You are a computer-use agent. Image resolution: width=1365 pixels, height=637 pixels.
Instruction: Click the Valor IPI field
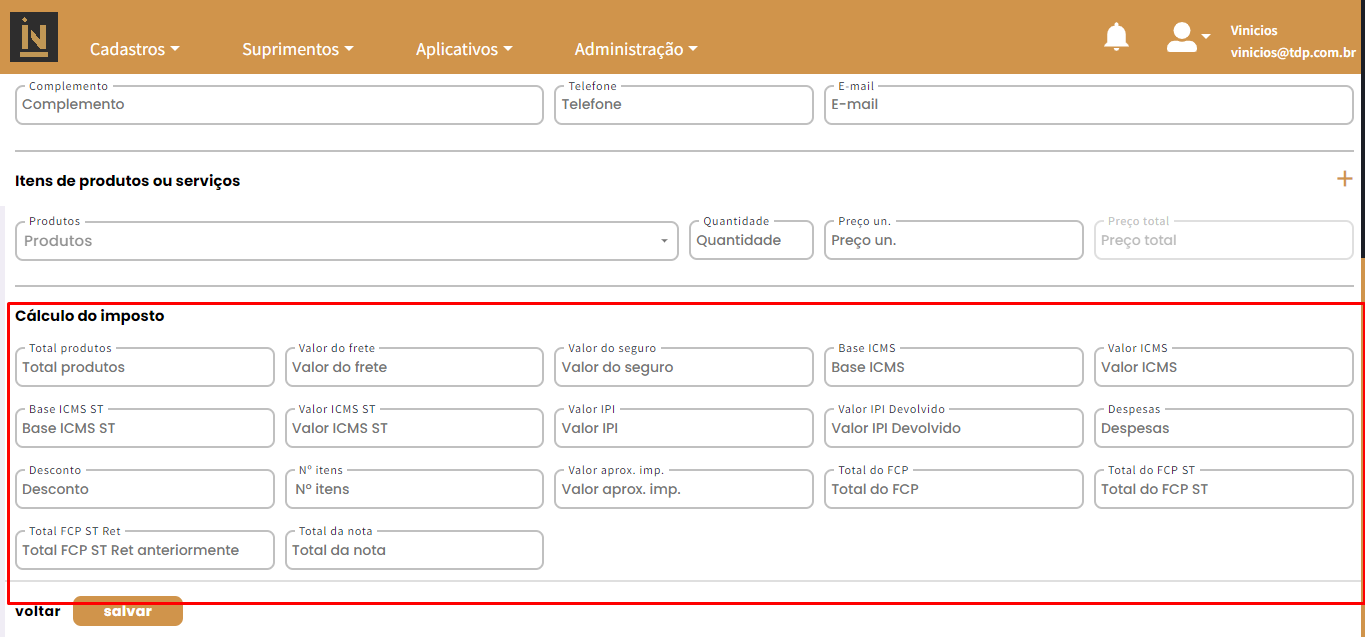tap(684, 428)
